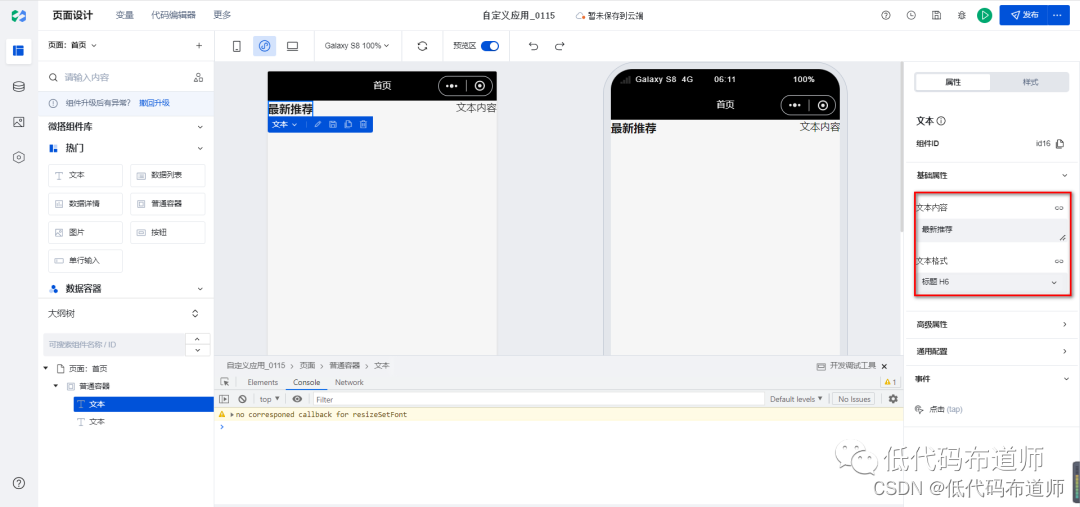The width and height of the screenshot is (1080, 507).
Task: Bind variable to 文本格式 field
Action: click(x=1059, y=262)
